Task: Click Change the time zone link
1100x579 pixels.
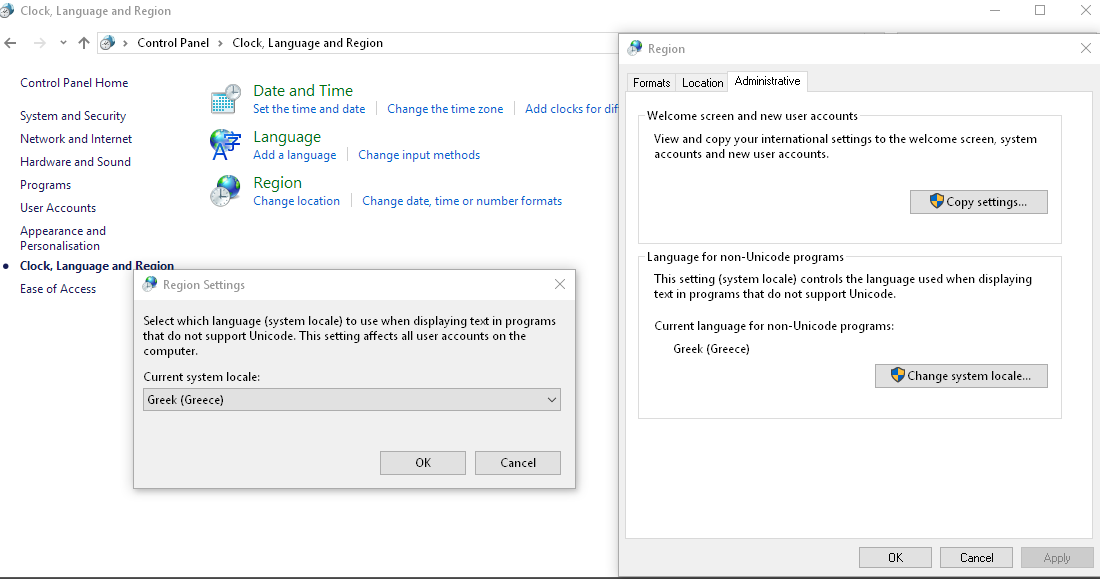Action: pos(445,109)
